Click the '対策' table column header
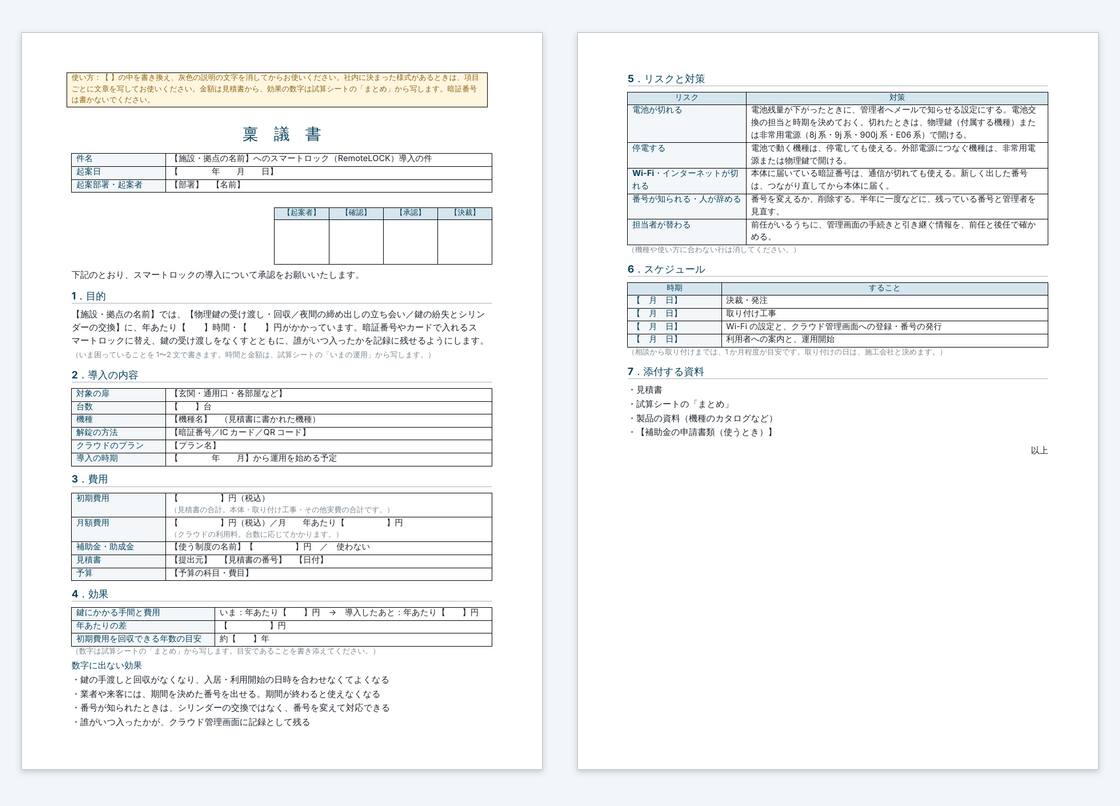 (x=897, y=97)
